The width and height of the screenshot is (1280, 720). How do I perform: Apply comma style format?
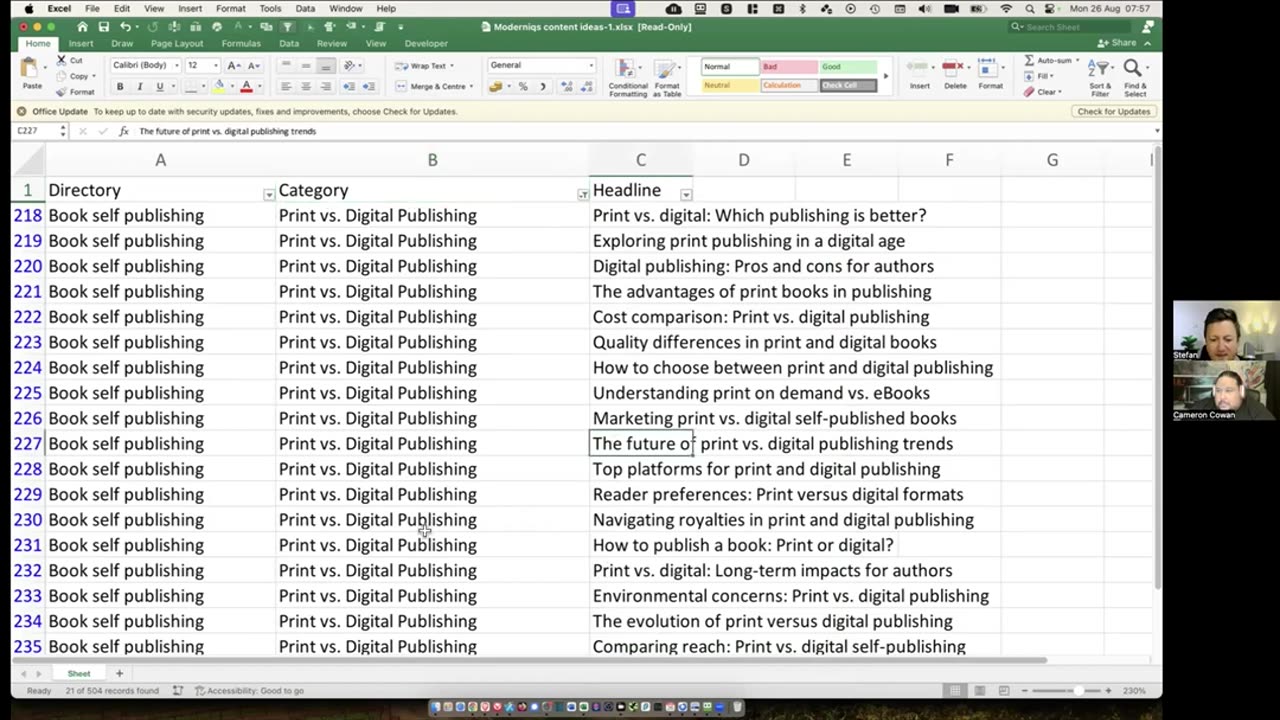tap(543, 87)
